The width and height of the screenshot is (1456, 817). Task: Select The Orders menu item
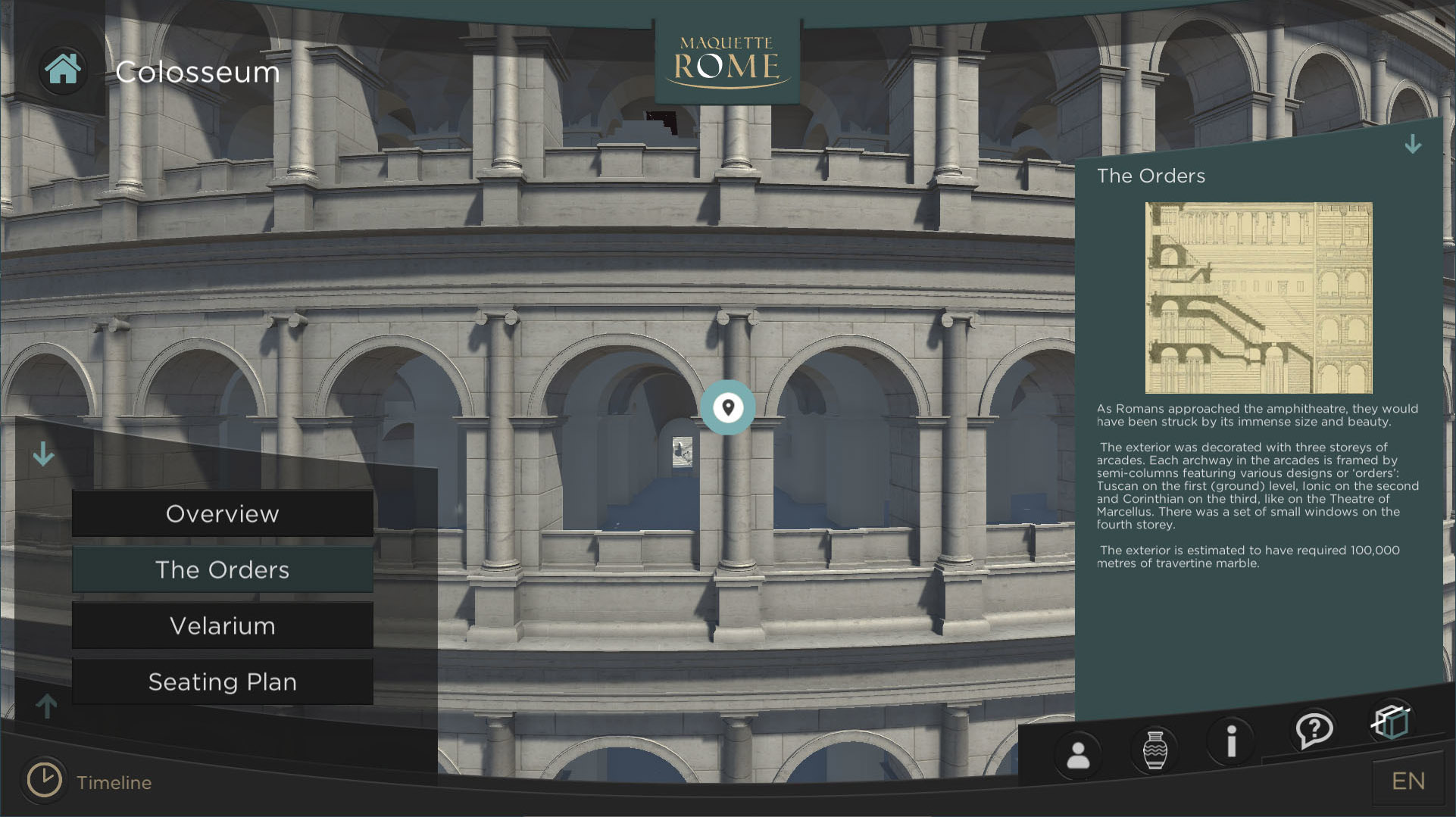coord(222,569)
